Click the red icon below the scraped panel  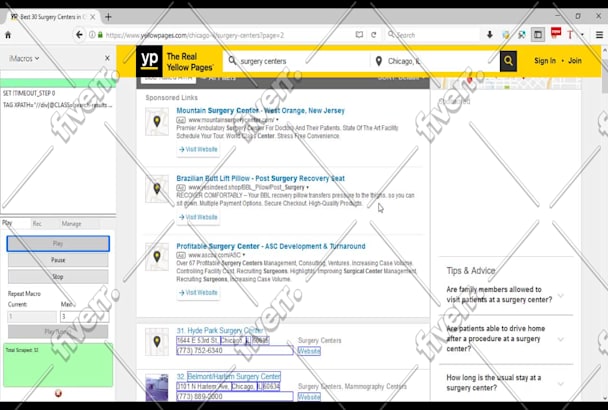58,393
